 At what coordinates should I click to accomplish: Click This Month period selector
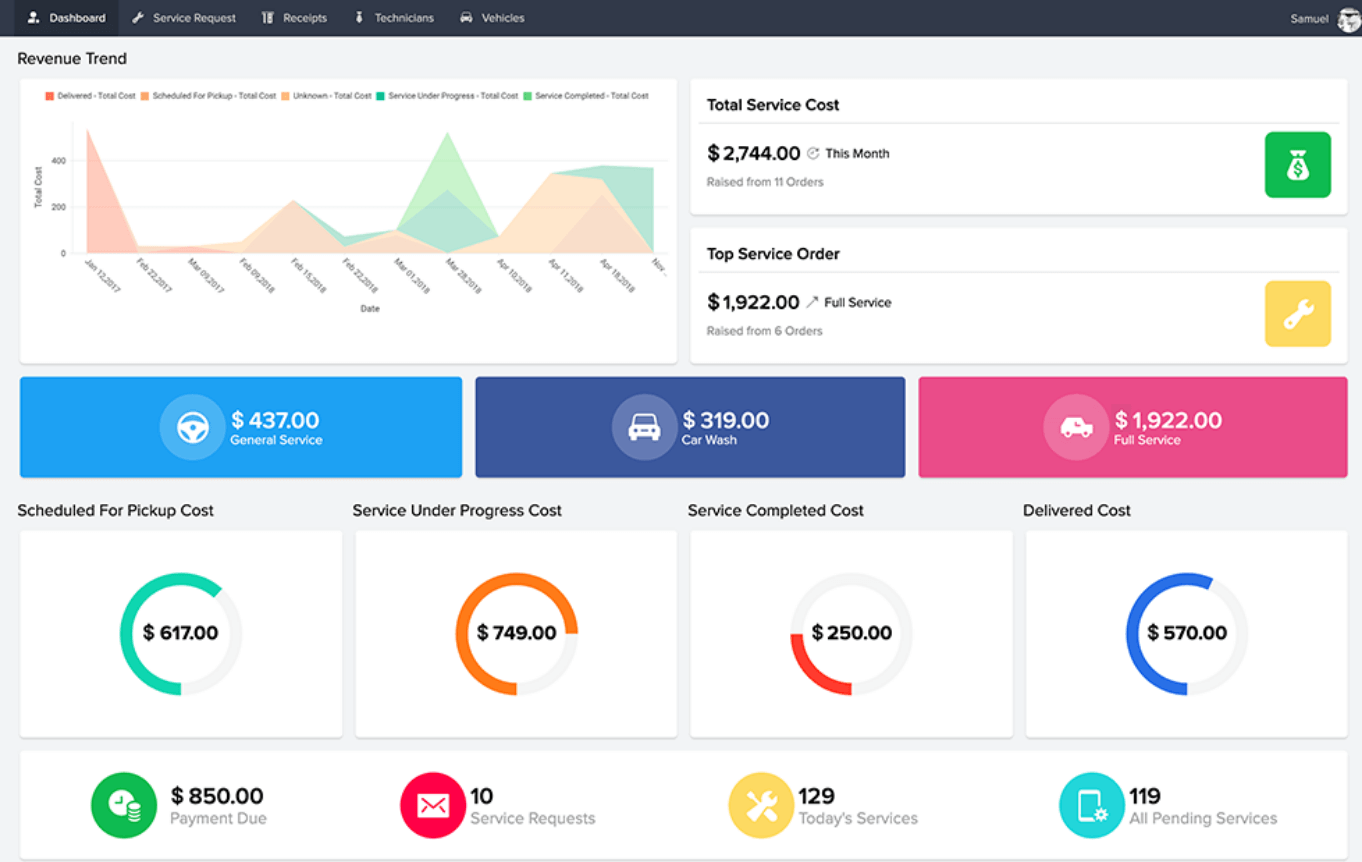click(848, 154)
